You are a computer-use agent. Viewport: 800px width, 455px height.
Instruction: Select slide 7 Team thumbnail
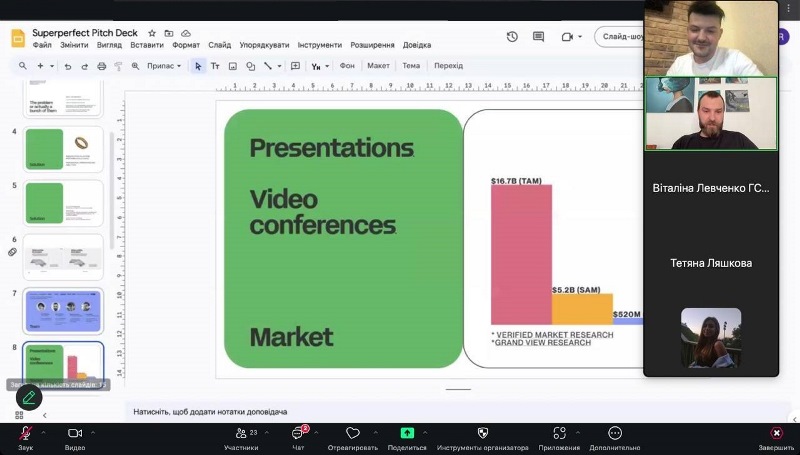pyautogui.click(x=63, y=311)
